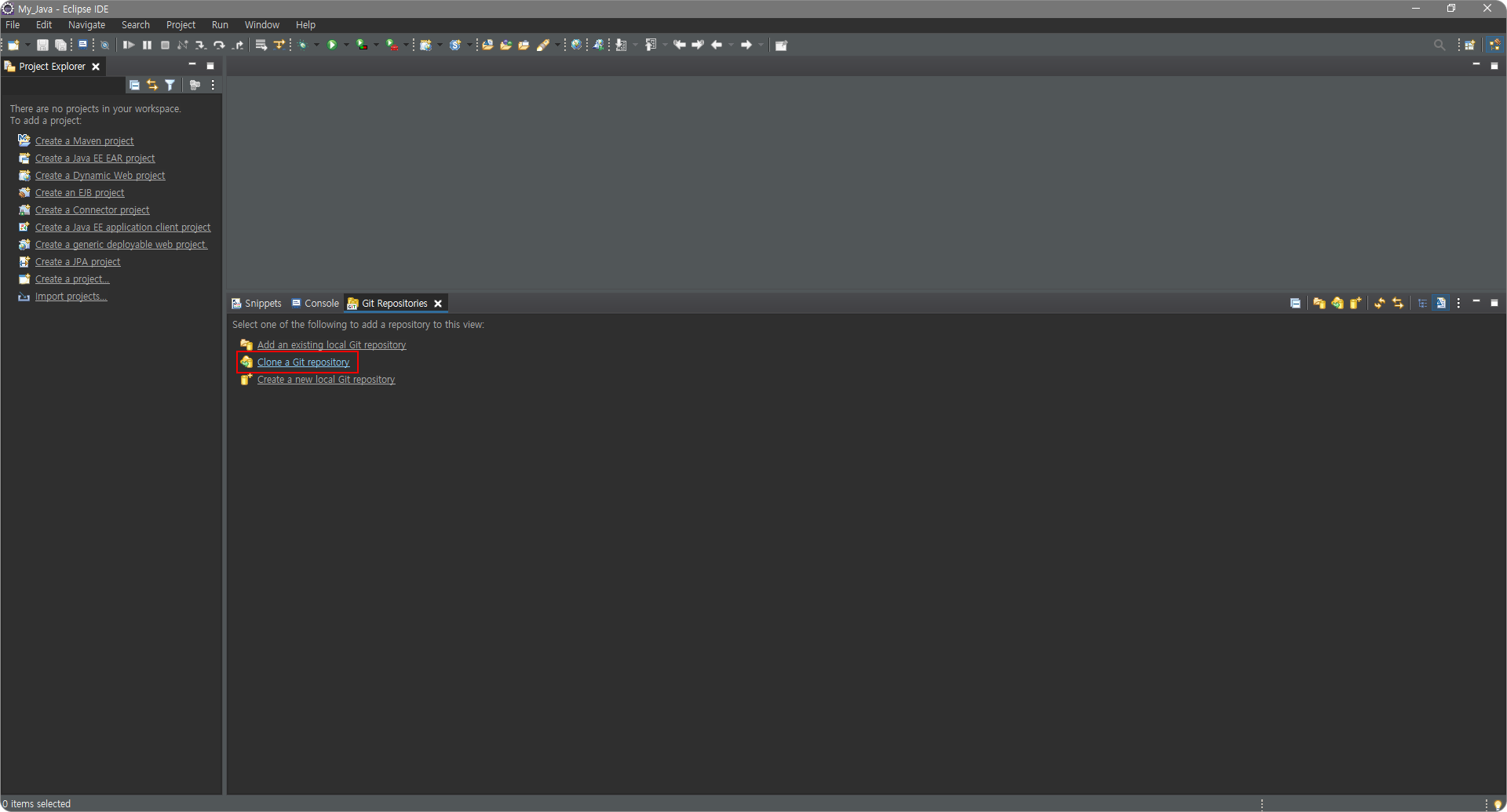Open the Back history dropdown arrow
This screenshot has width=1507, height=812.
(731, 45)
